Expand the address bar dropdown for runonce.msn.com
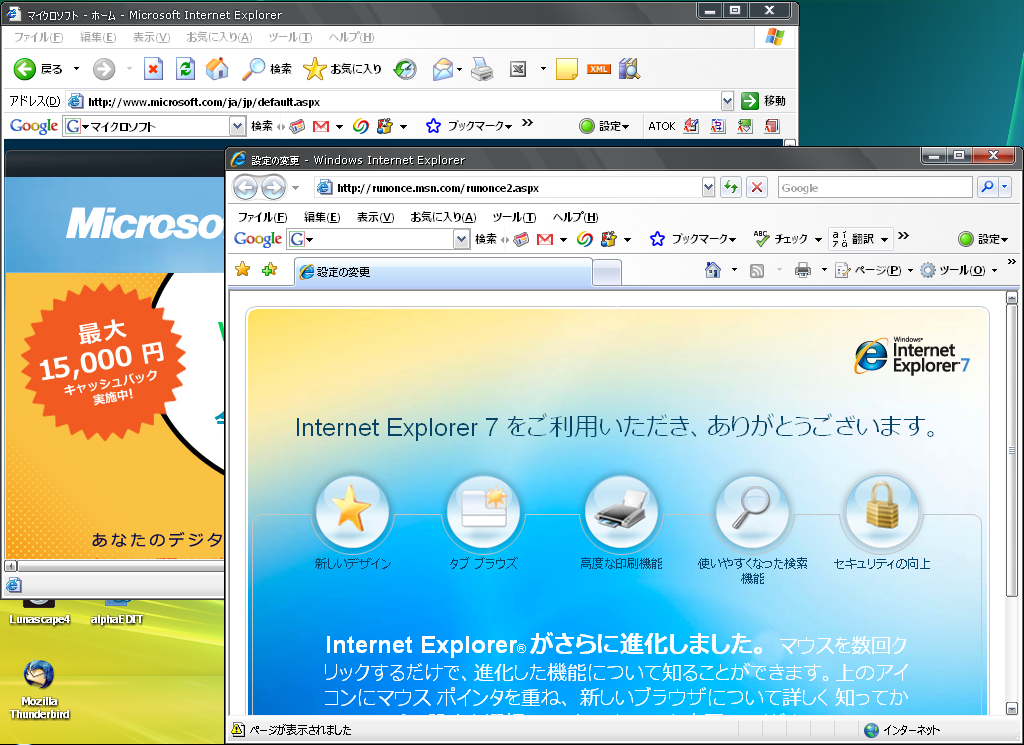This screenshot has width=1024, height=745. click(x=708, y=188)
